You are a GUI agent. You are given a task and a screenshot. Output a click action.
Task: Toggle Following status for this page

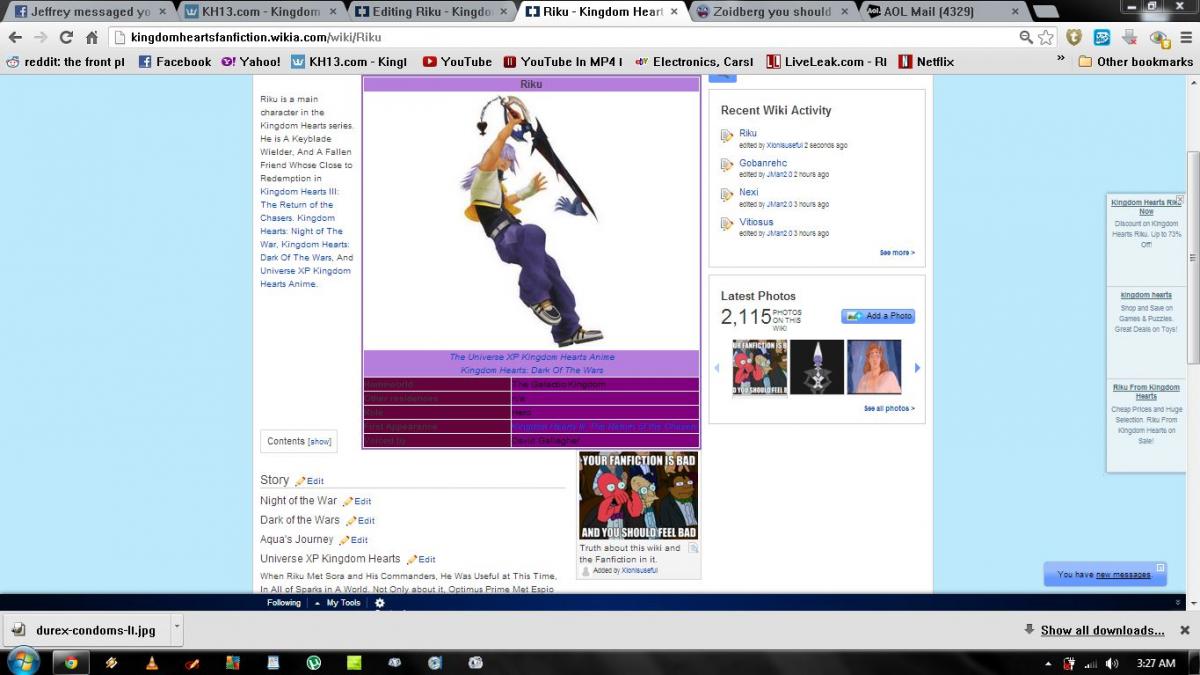[283, 603]
